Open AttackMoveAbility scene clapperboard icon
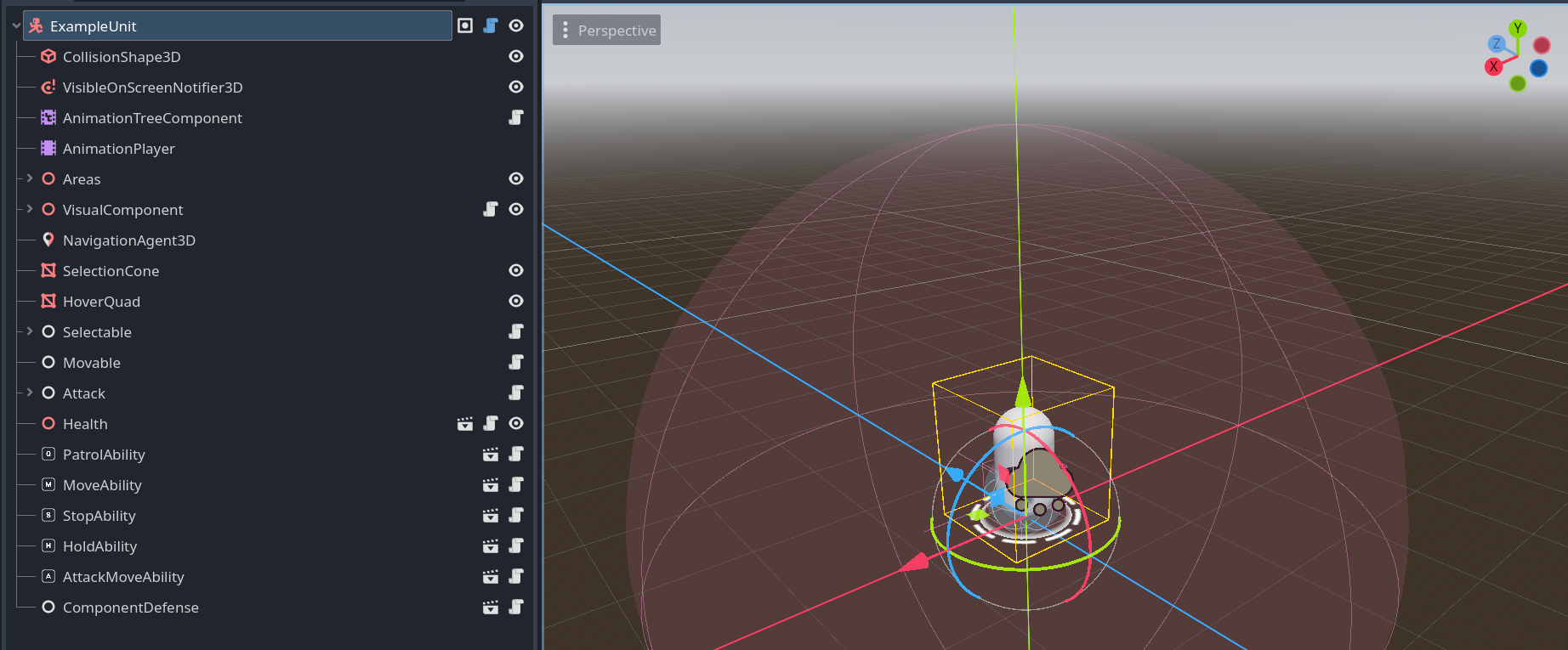Viewport: 1568px width, 650px height. (x=491, y=576)
